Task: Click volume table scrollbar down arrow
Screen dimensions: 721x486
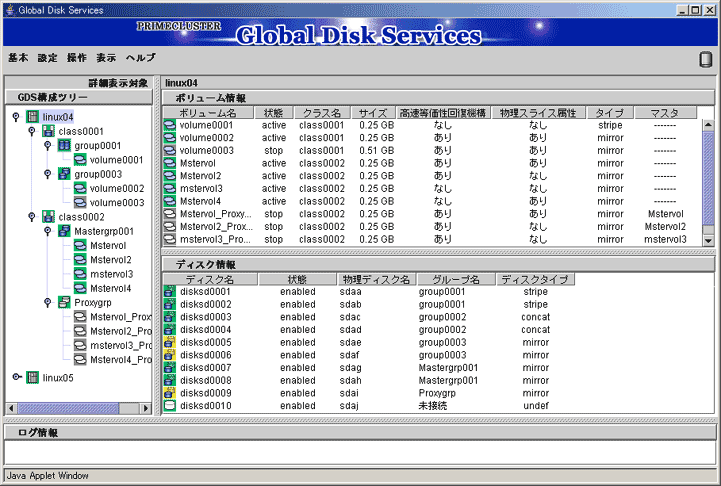Action: 708,240
